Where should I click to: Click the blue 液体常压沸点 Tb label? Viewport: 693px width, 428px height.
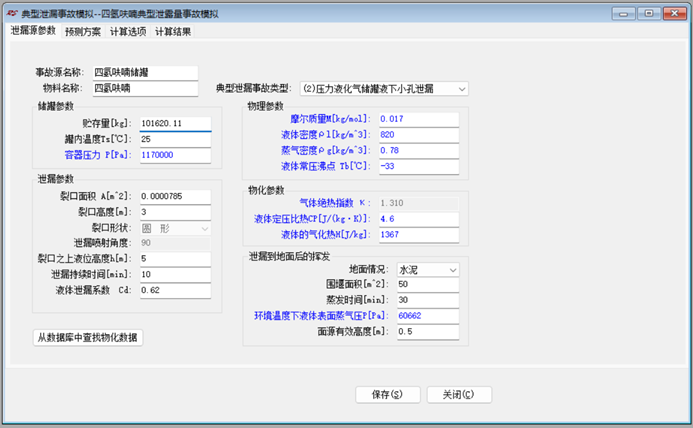[x=325, y=166]
